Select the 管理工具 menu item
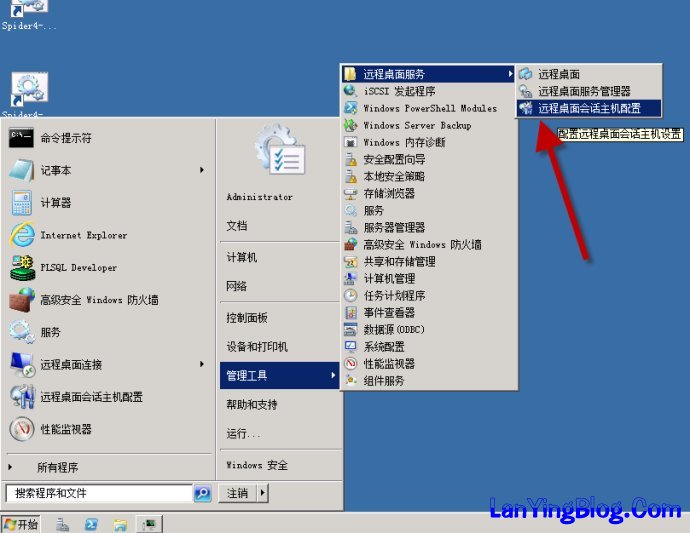This screenshot has width=690, height=533. pos(279,375)
